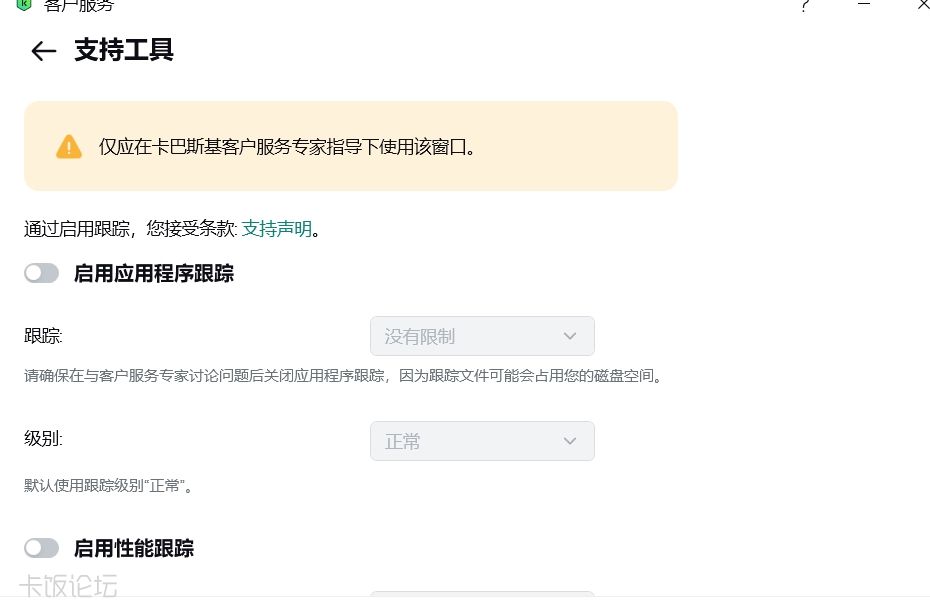Click the 客户服务 window title

click(x=79, y=6)
